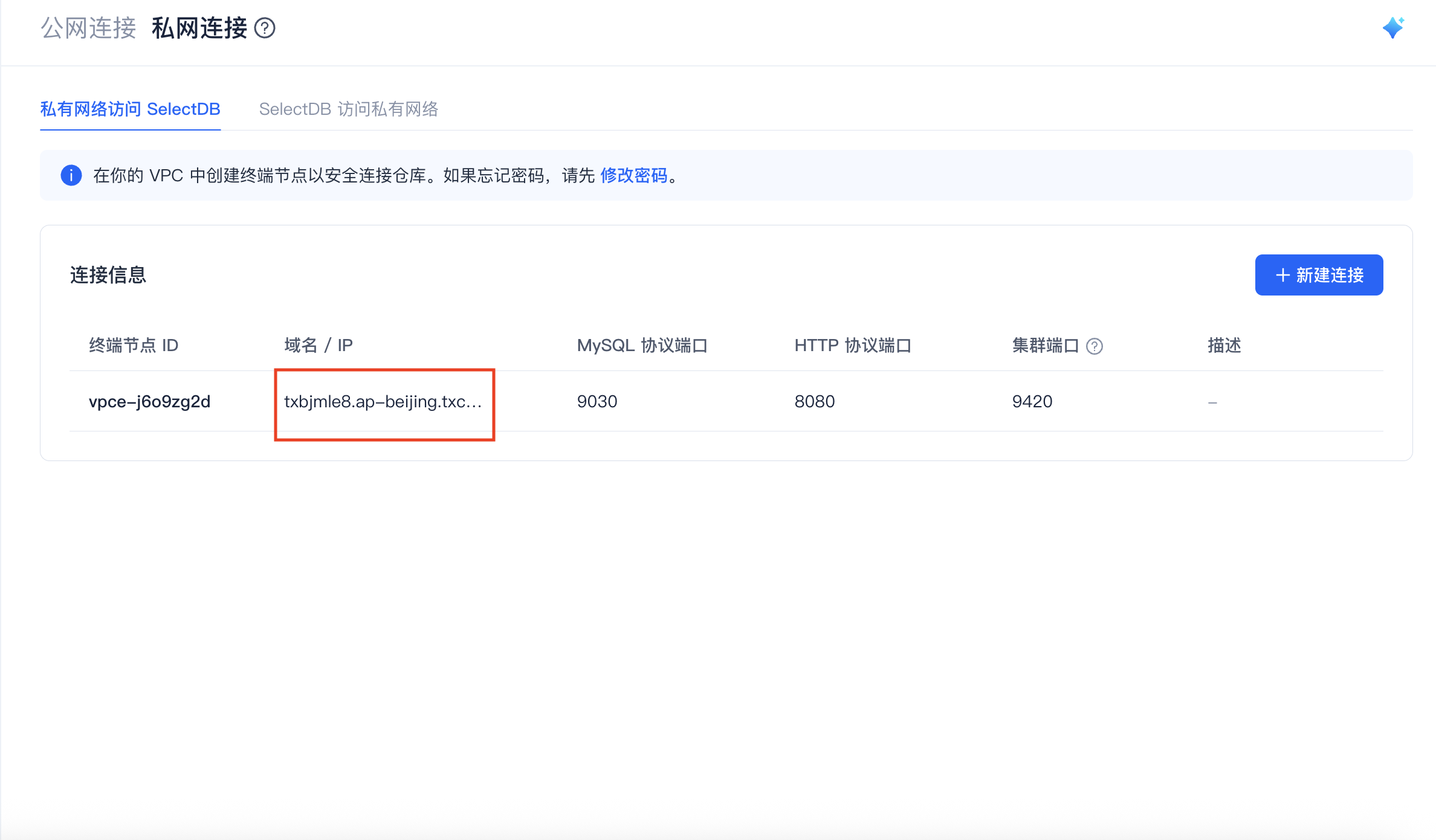Viewport: 1436px width, 840px height.
Task: Click the MySQL 协议端口 column header
Action: (642, 345)
